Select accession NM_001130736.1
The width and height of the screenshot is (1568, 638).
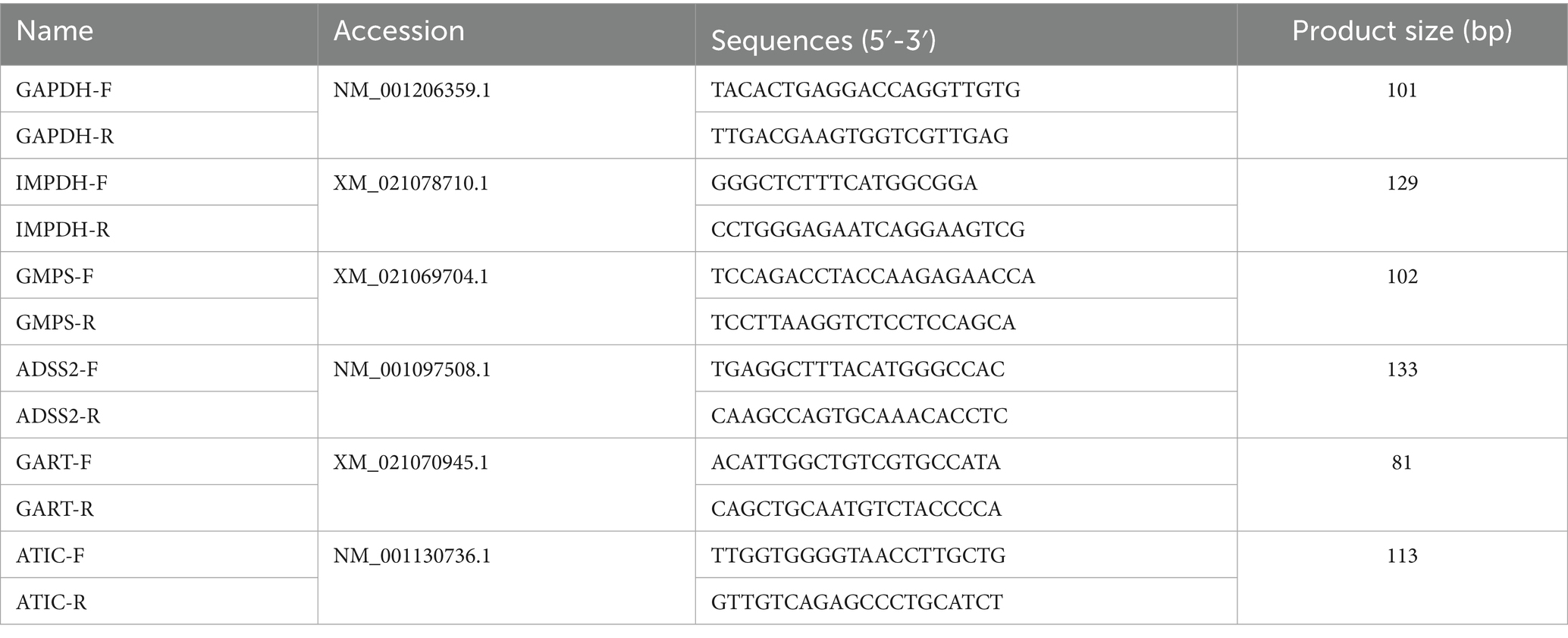[x=412, y=556]
